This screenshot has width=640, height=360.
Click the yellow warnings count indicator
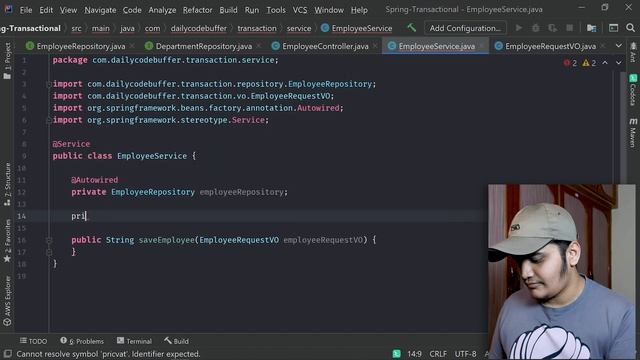point(589,63)
